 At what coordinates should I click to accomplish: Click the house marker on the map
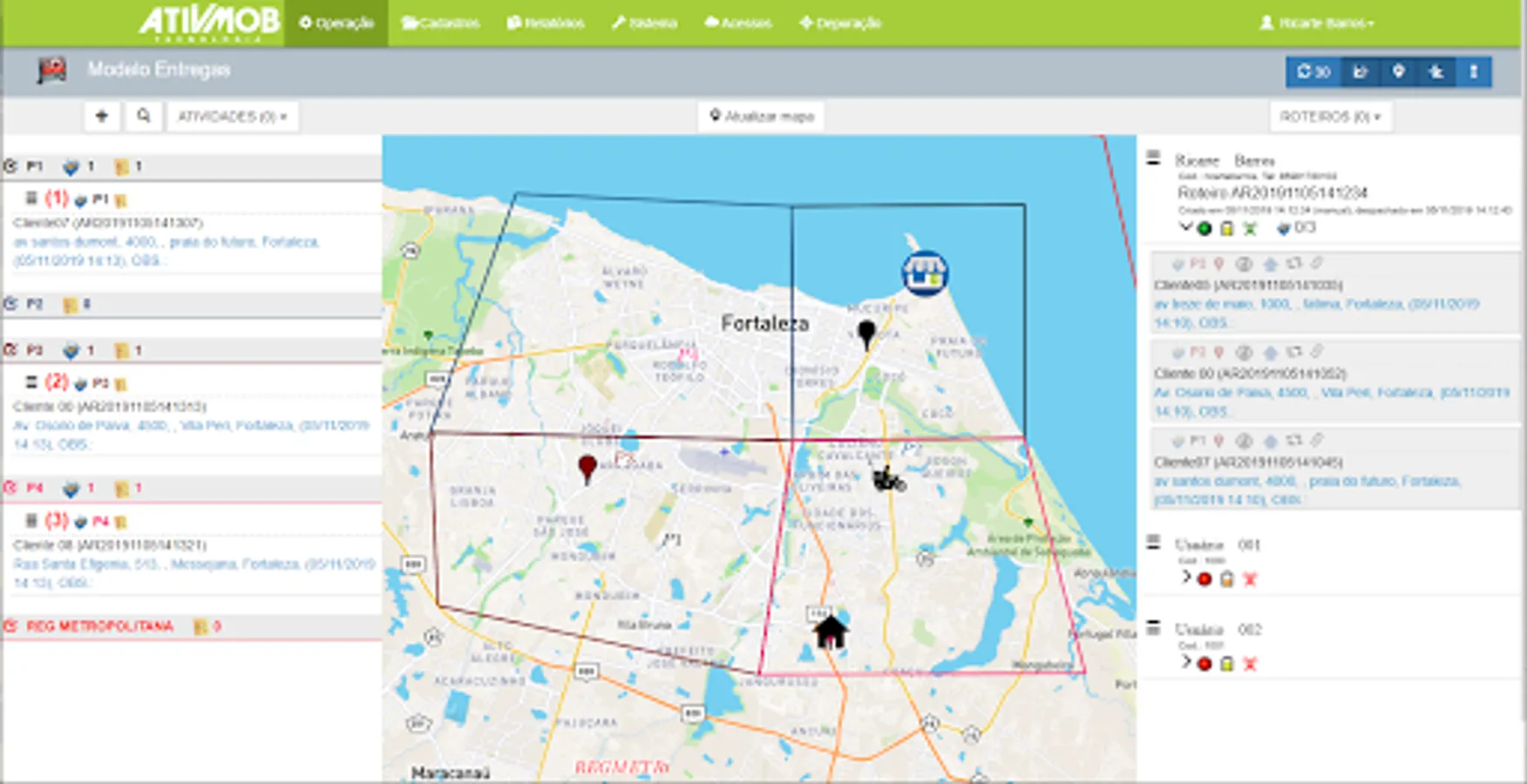pyautogui.click(x=831, y=632)
